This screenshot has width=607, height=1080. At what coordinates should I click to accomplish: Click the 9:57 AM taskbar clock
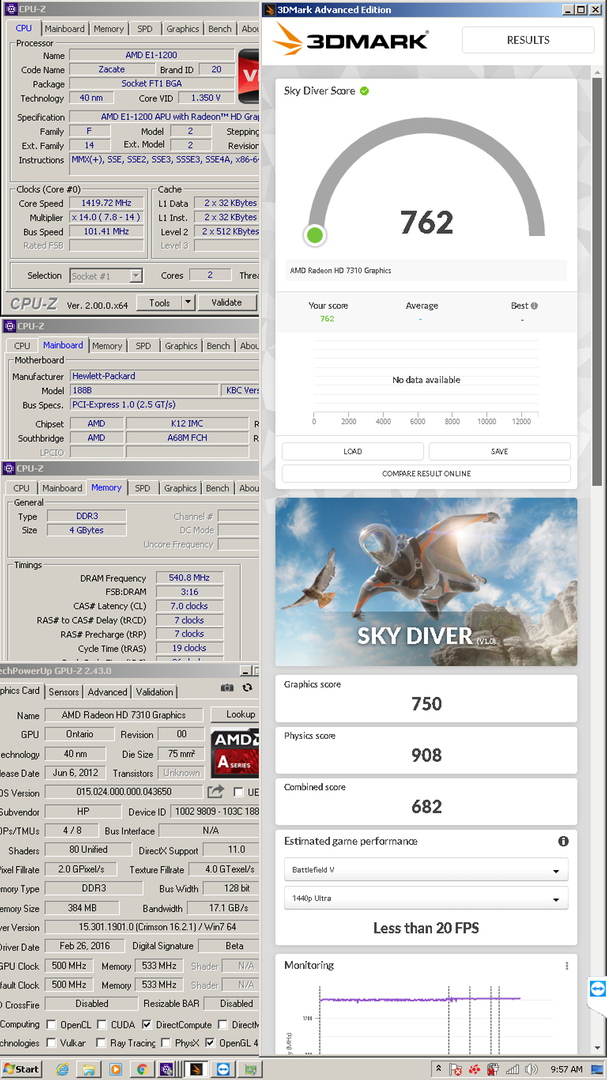566,1070
